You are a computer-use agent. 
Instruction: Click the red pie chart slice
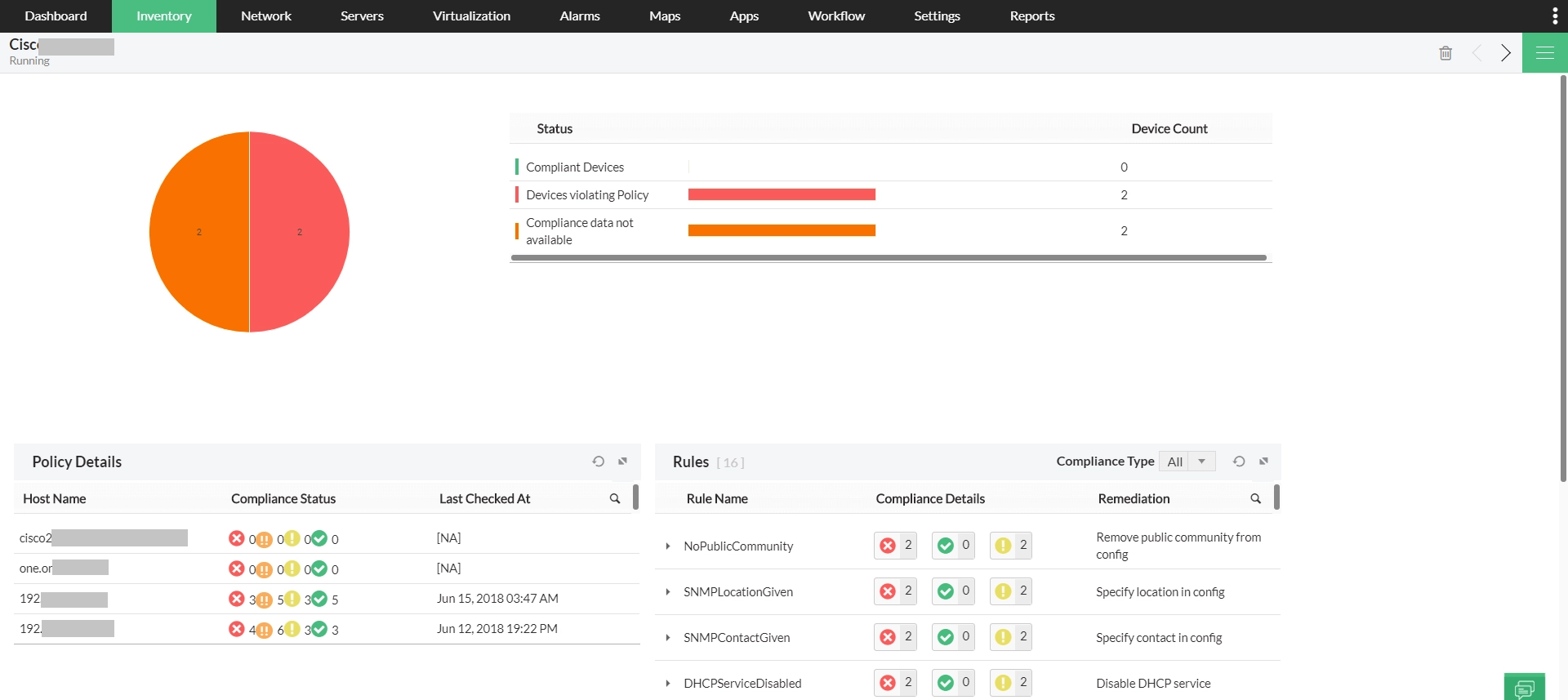[x=300, y=232]
